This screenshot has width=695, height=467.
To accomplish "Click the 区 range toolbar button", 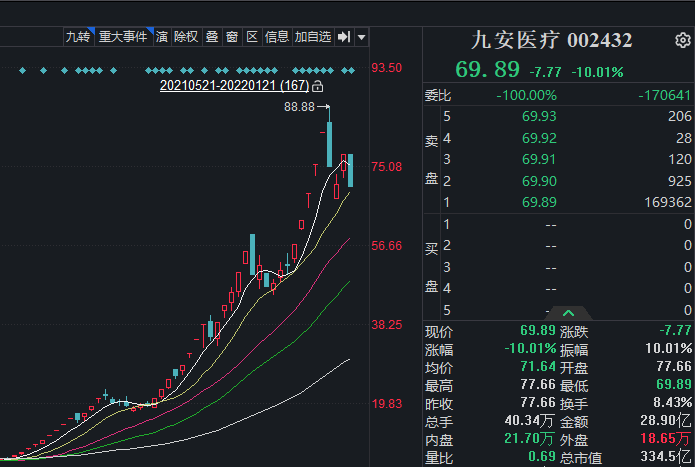I will point(251,37).
